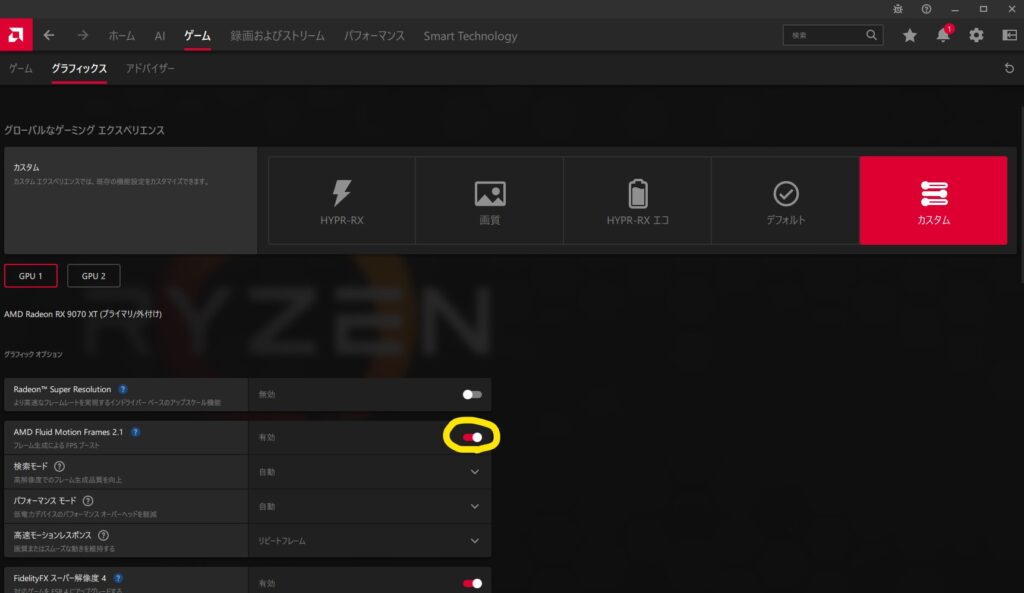Open the アドバイザー sub-tab
Screen dimensions: 1024x593
pos(150,68)
